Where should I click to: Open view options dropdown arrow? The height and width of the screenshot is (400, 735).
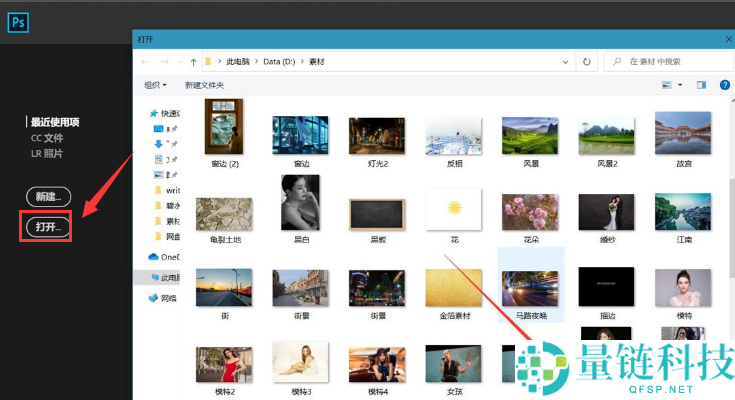click(680, 85)
